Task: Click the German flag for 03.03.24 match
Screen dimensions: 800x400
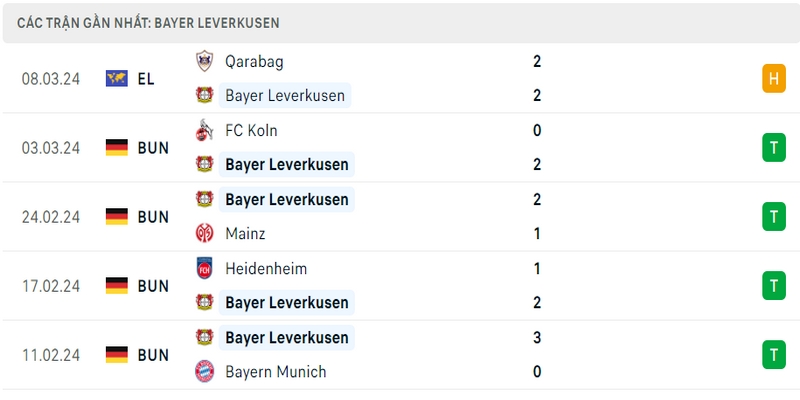Action: pos(117,147)
